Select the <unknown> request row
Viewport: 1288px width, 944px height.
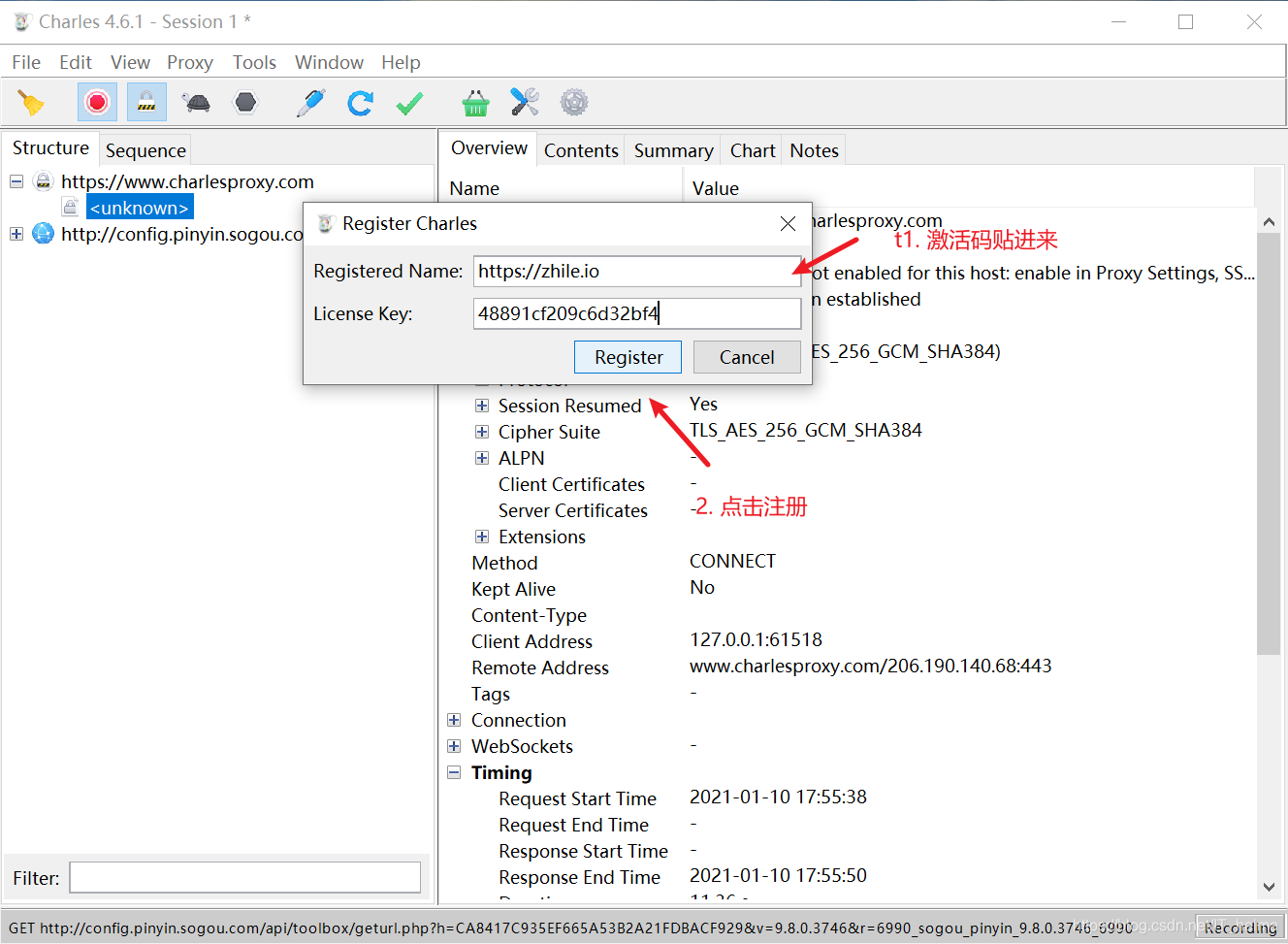(x=140, y=208)
